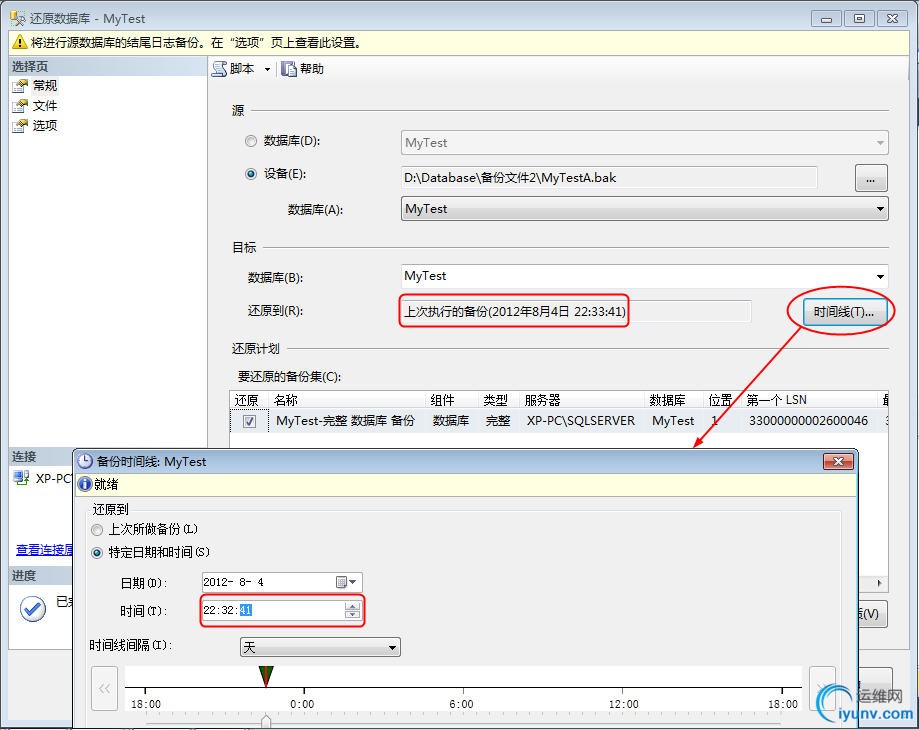Open the disabled MyTest source database dropdown
Screen dimensions: 919x730
coord(645,143)
